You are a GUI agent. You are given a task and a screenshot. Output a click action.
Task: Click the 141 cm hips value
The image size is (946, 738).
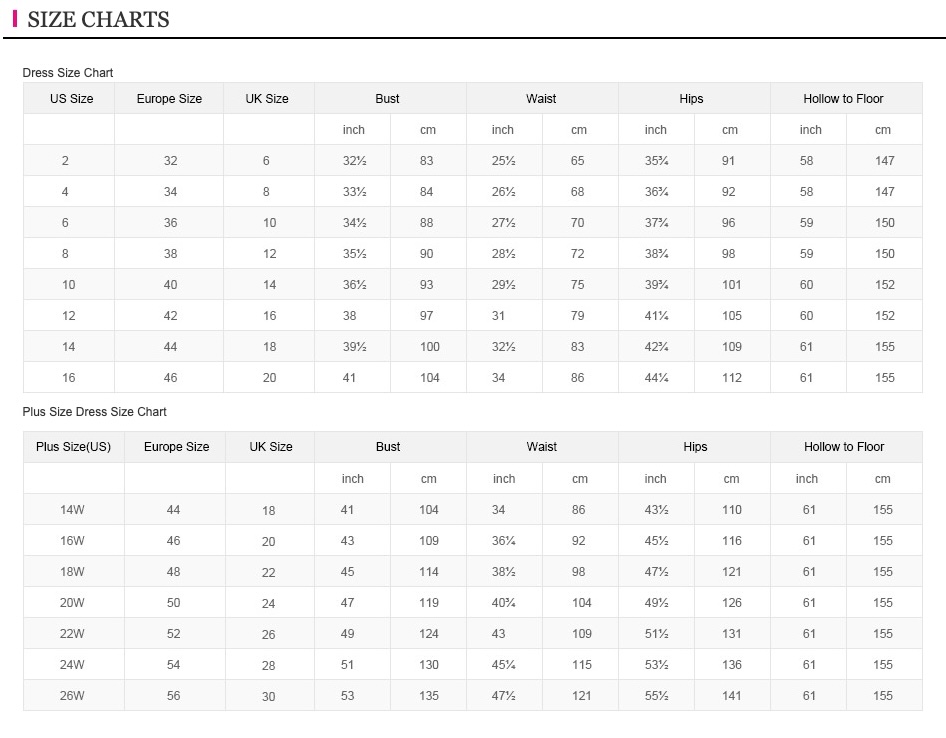click(732, 696)
